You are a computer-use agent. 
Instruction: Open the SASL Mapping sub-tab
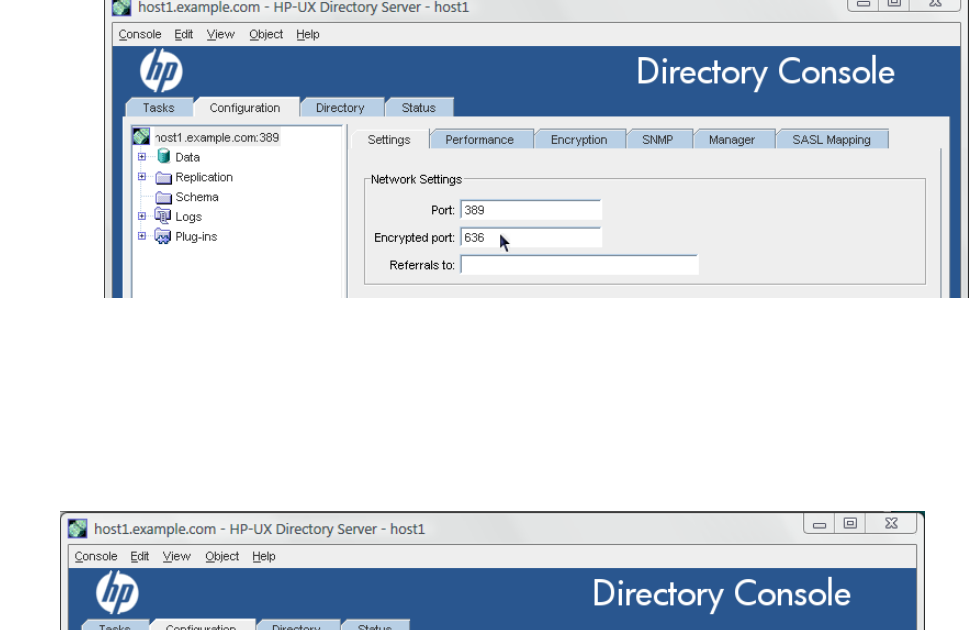[x=832, y=140]
